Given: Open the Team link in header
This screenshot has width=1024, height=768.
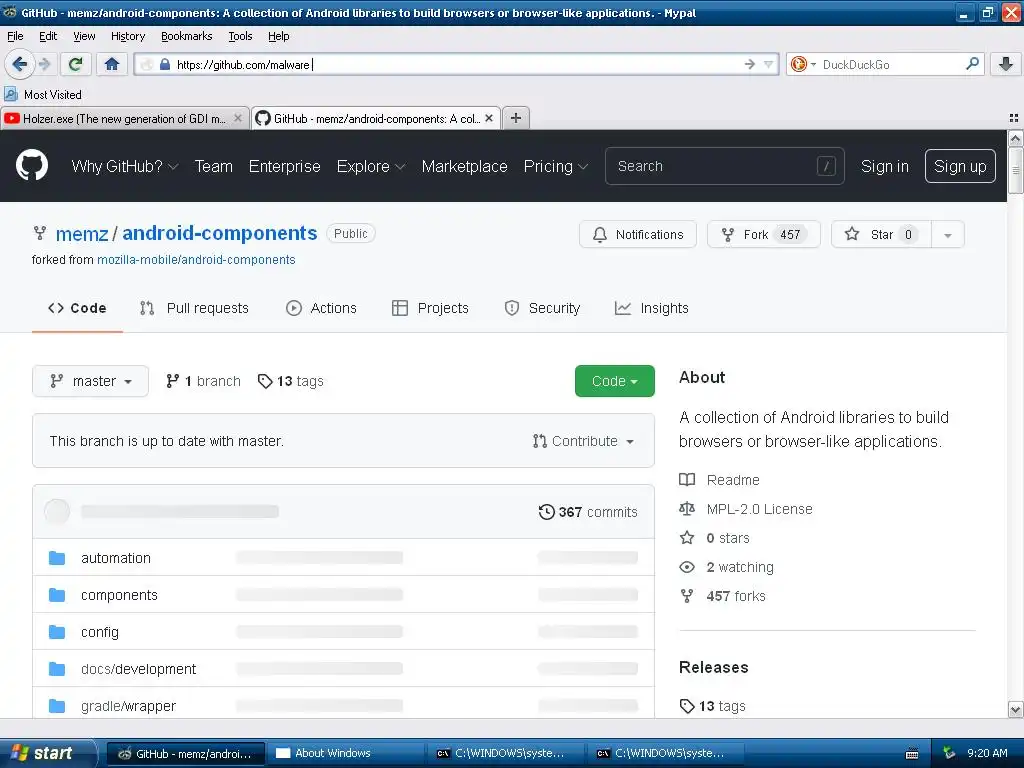Looking at the screenshot, I should click(214, 167).
